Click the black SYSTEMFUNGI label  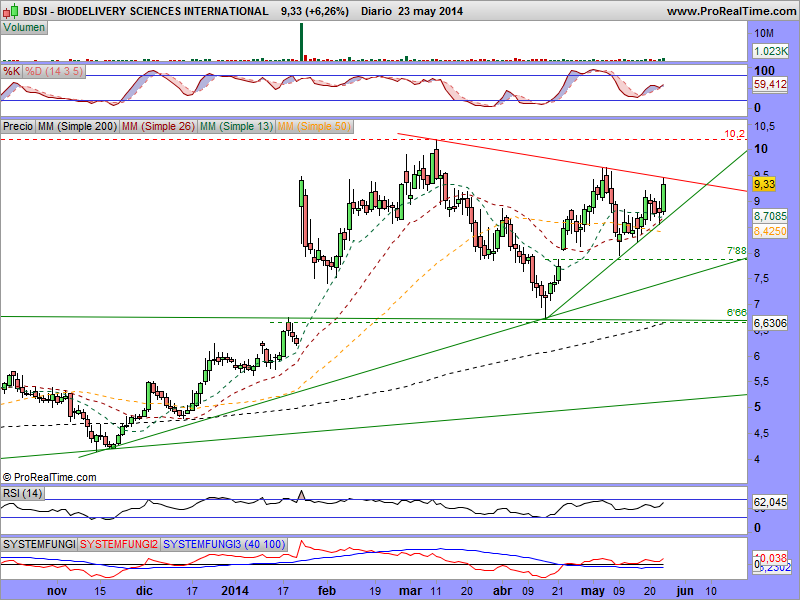click(39, 544)
